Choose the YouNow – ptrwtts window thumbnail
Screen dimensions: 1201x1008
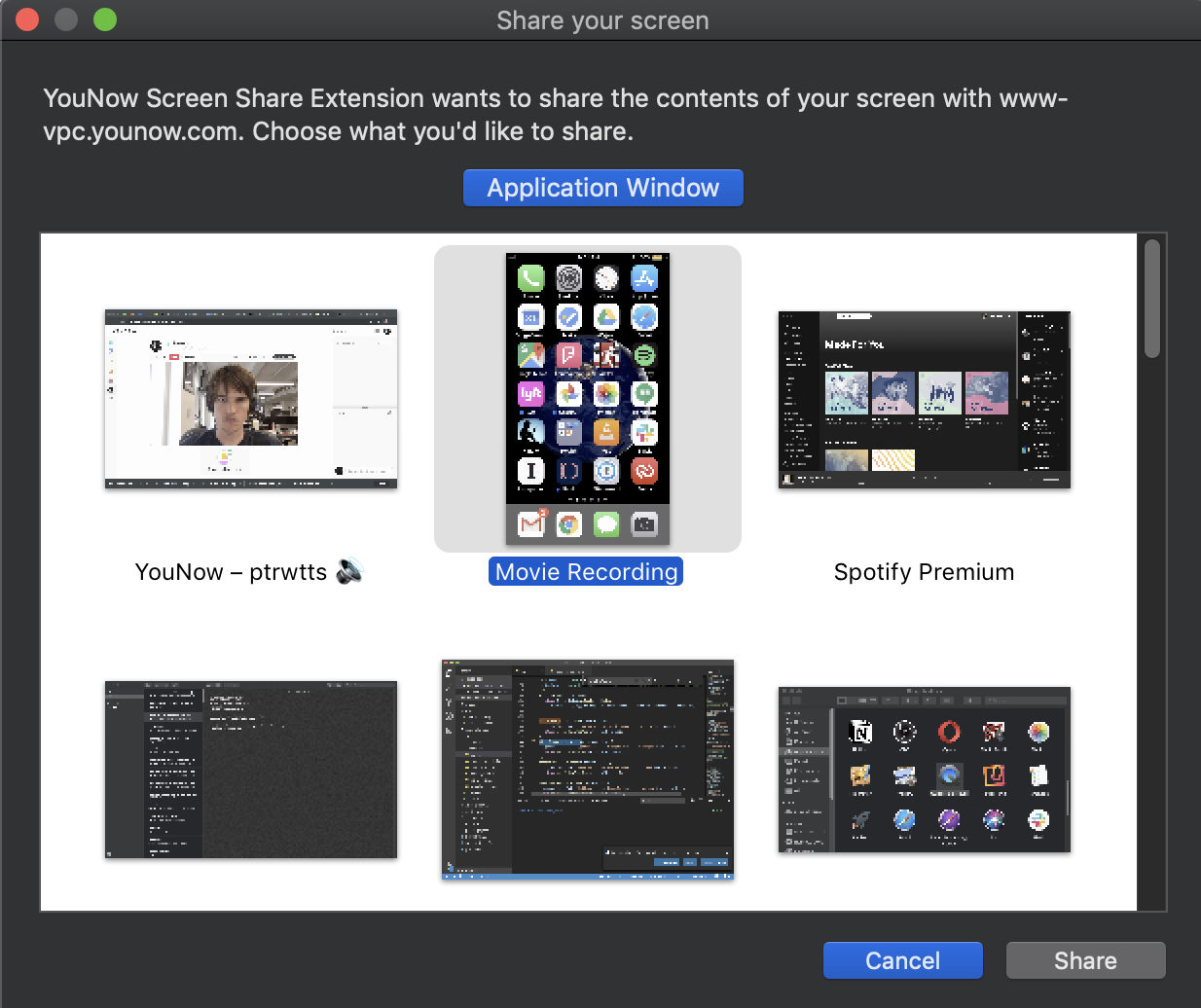tap(251, 399)
